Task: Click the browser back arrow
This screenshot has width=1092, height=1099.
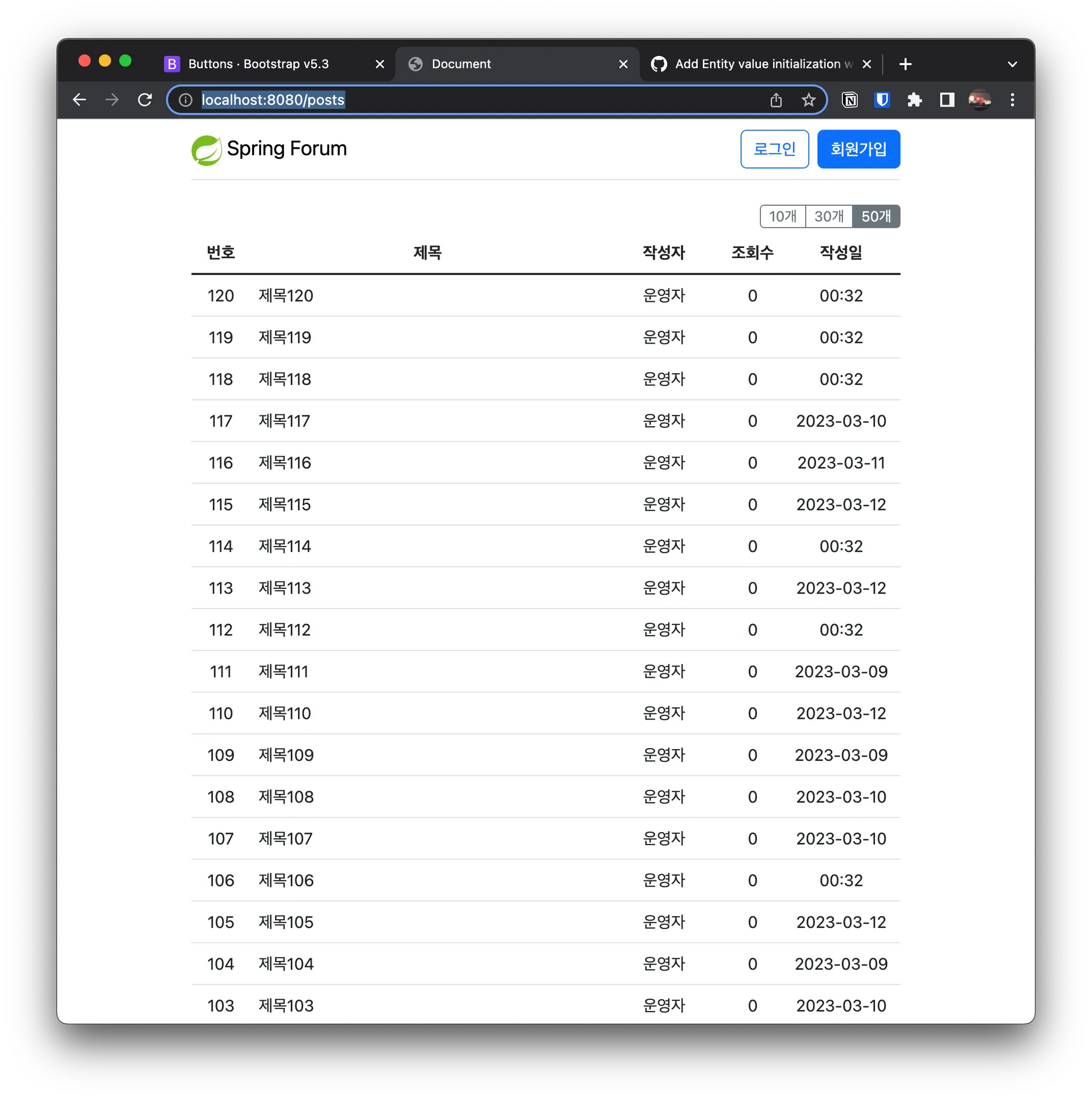Action: (79, 100)
